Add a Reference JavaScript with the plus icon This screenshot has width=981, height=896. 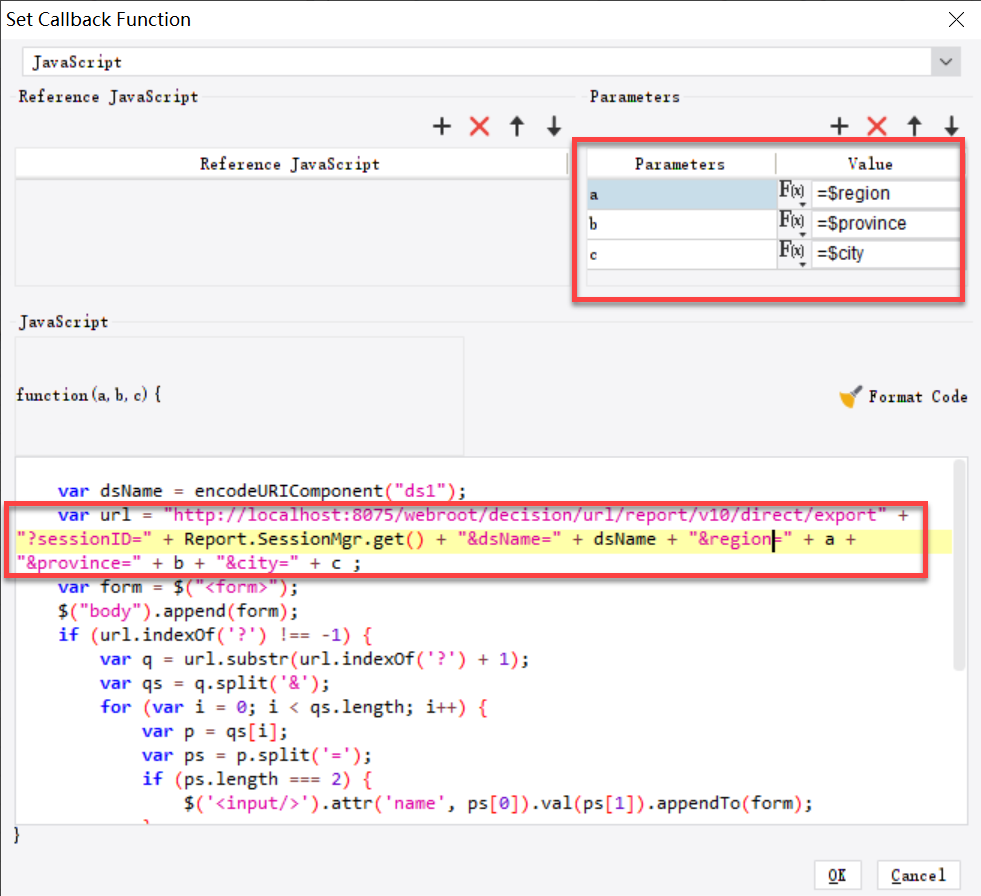(x=441, y=126)
